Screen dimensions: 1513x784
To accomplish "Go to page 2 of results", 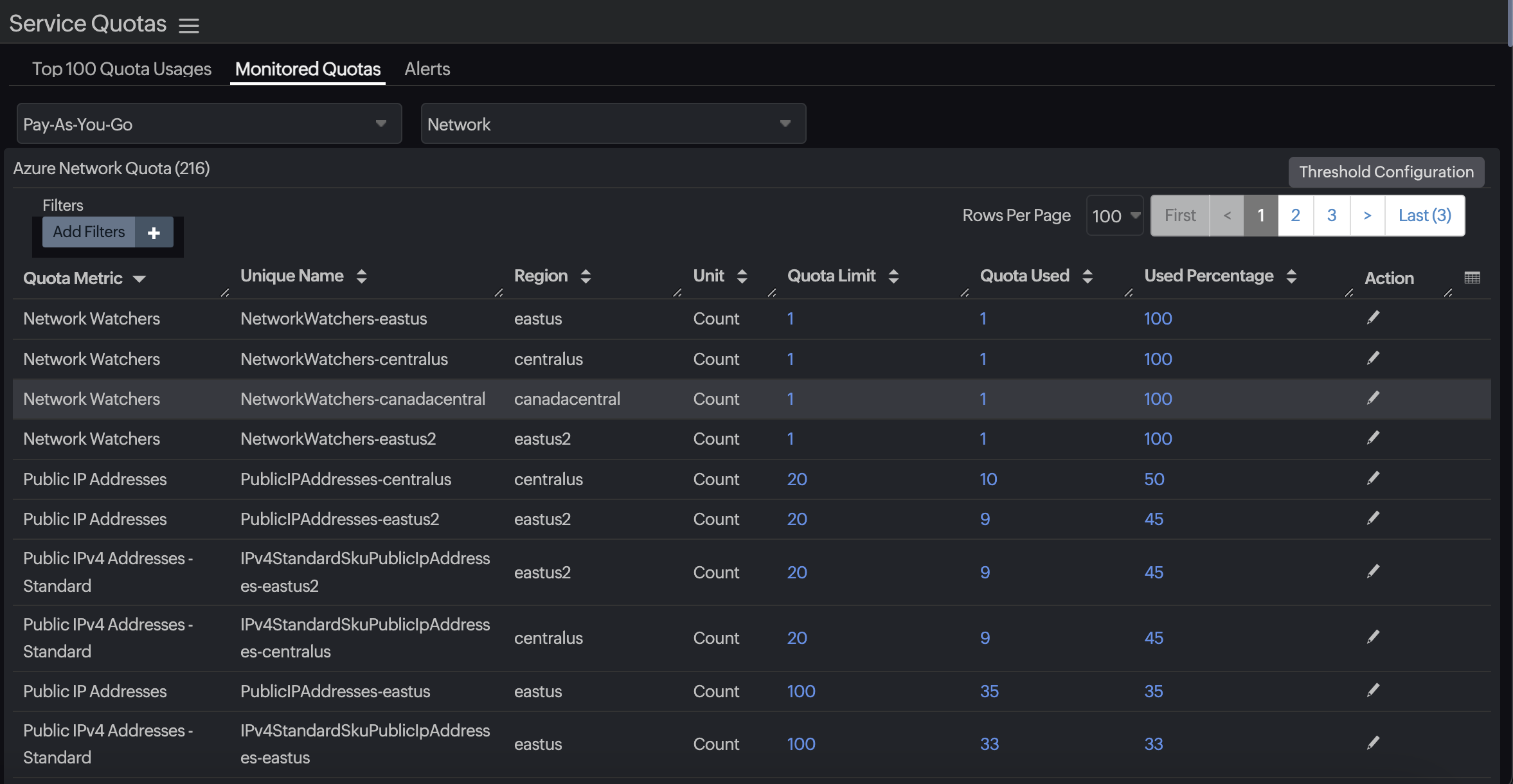I will pos(1295,215).
